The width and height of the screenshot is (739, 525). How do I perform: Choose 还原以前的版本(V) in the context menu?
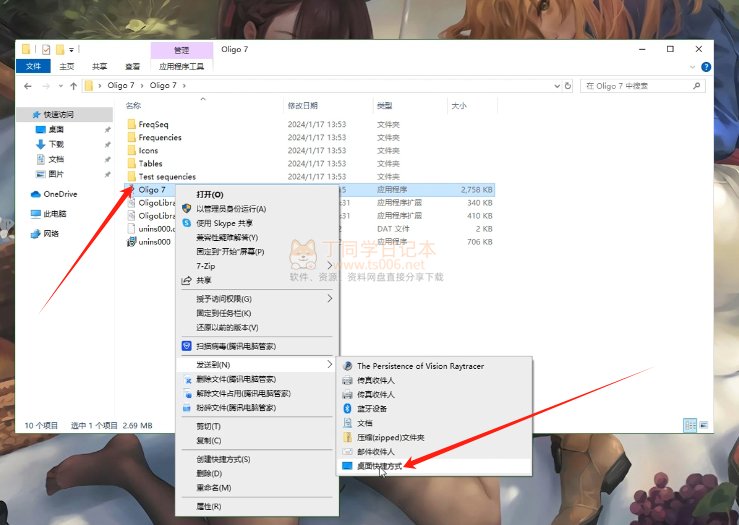257,327
